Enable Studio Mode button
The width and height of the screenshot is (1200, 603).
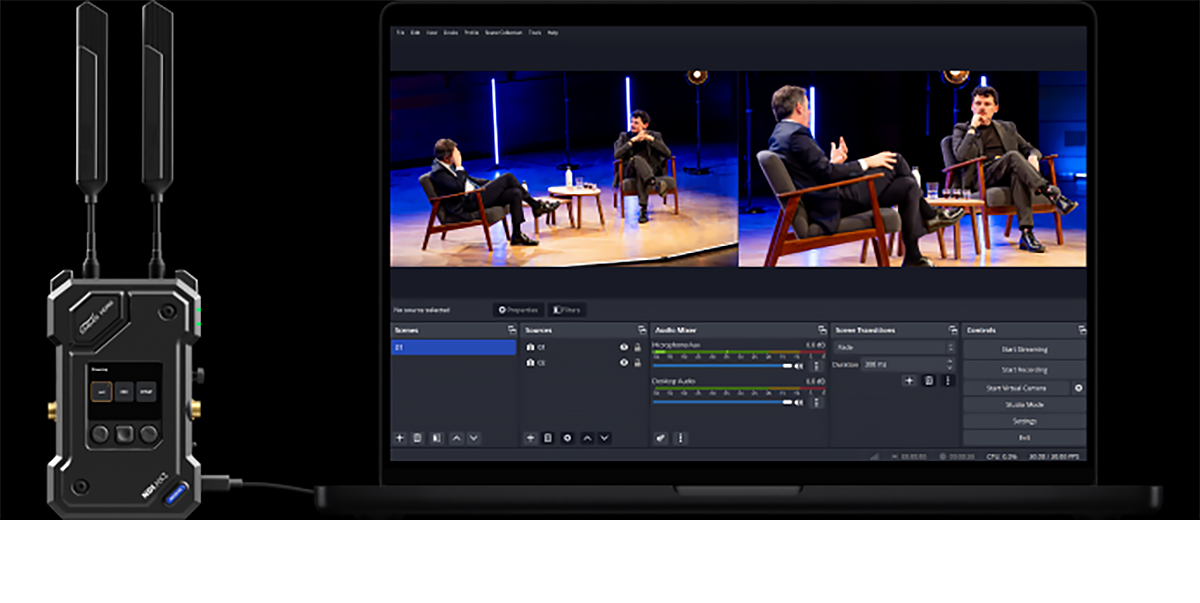[1024, 405]
